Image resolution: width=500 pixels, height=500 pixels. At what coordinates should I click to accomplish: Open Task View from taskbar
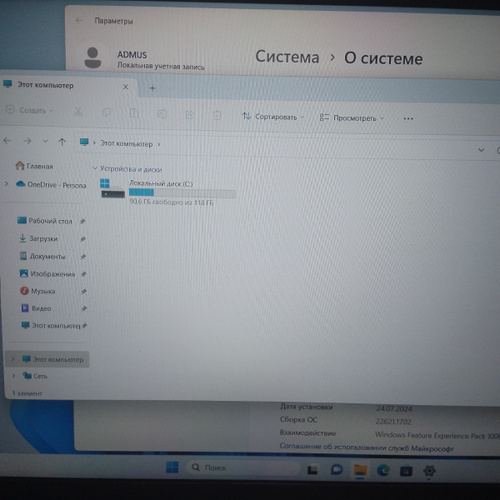point(312,470)
